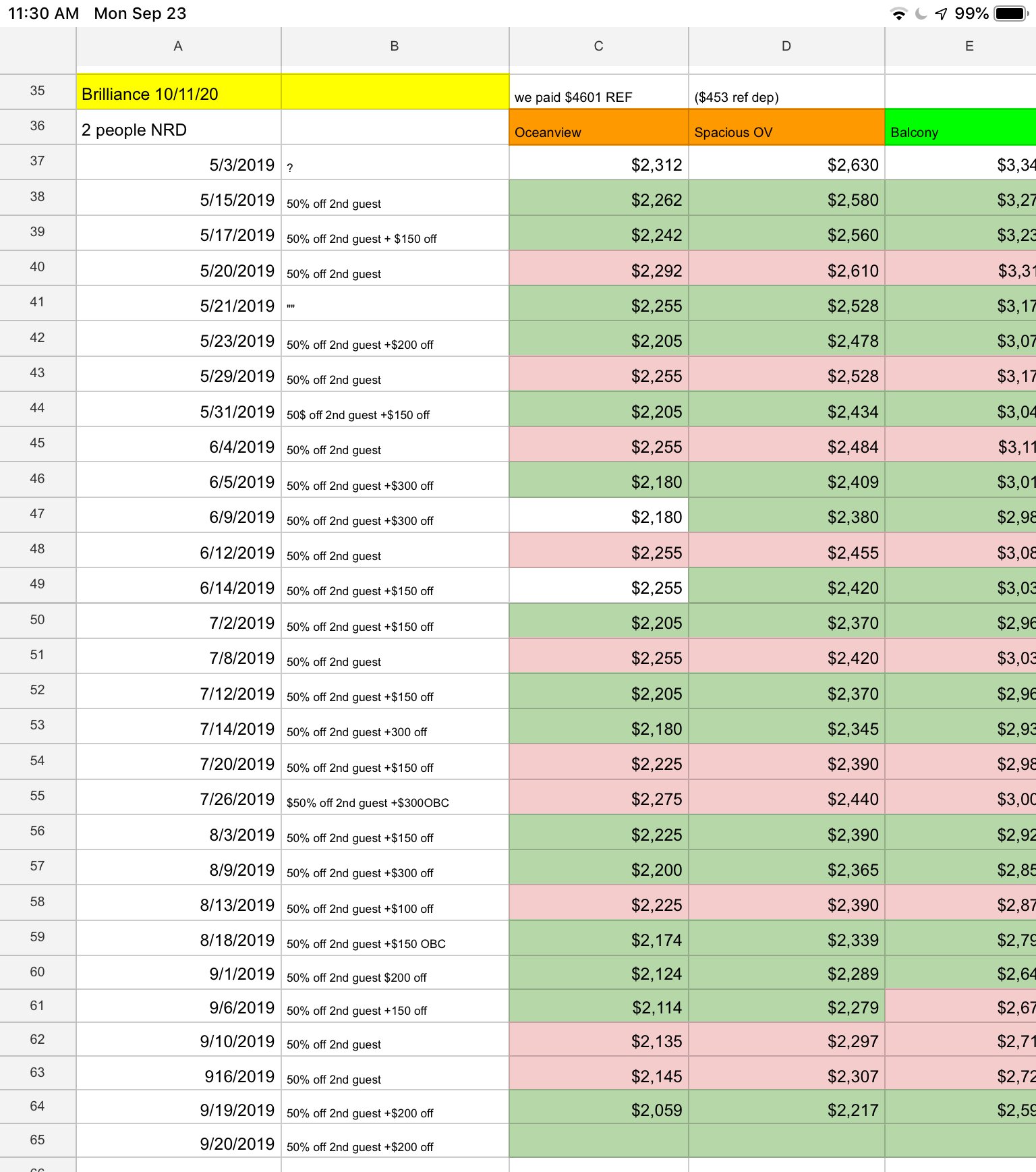The height and width of the screenshot is (1172, 1036).
Task: Select '50% off 2nd guest +$100 off' note
Action: pos(395,903)
